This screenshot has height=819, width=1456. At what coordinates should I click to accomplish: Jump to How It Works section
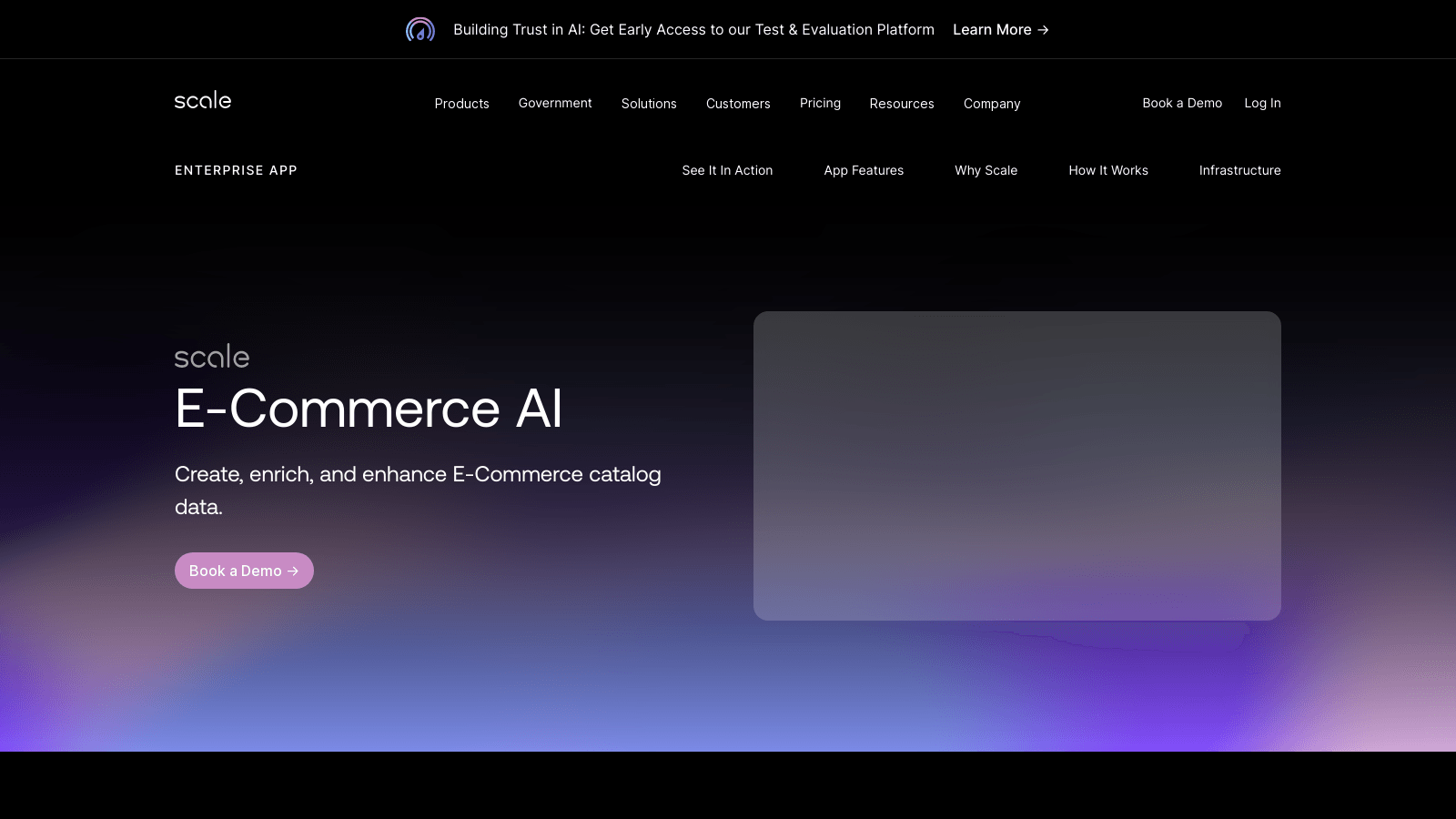coord(1108,170)
